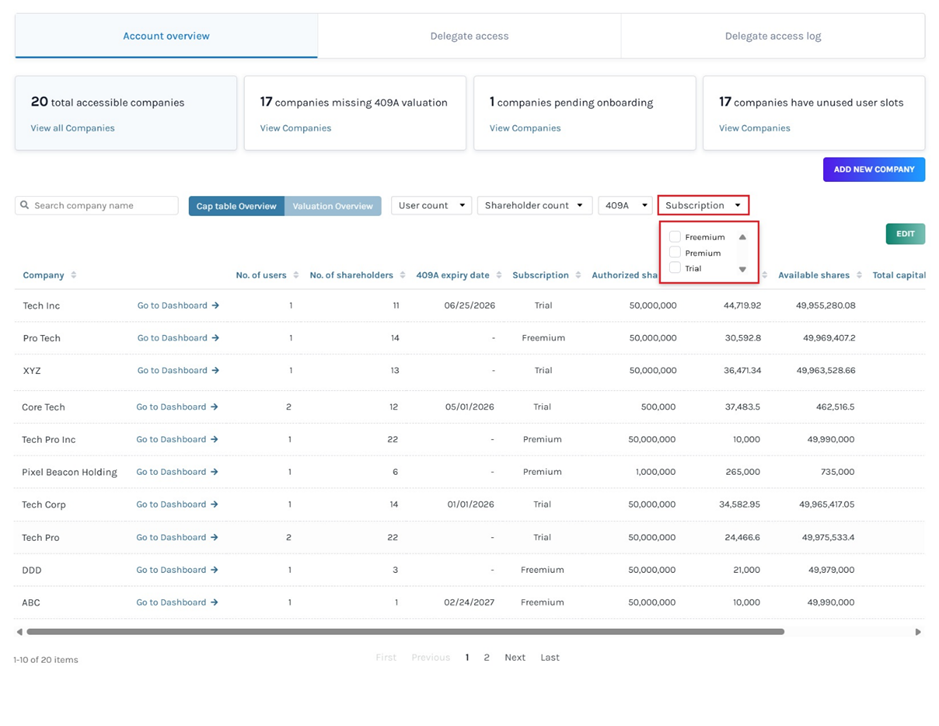939x726 pixels.
Task: Go to Dashboard for Tech Inc
Action: (x=178, y=306)
